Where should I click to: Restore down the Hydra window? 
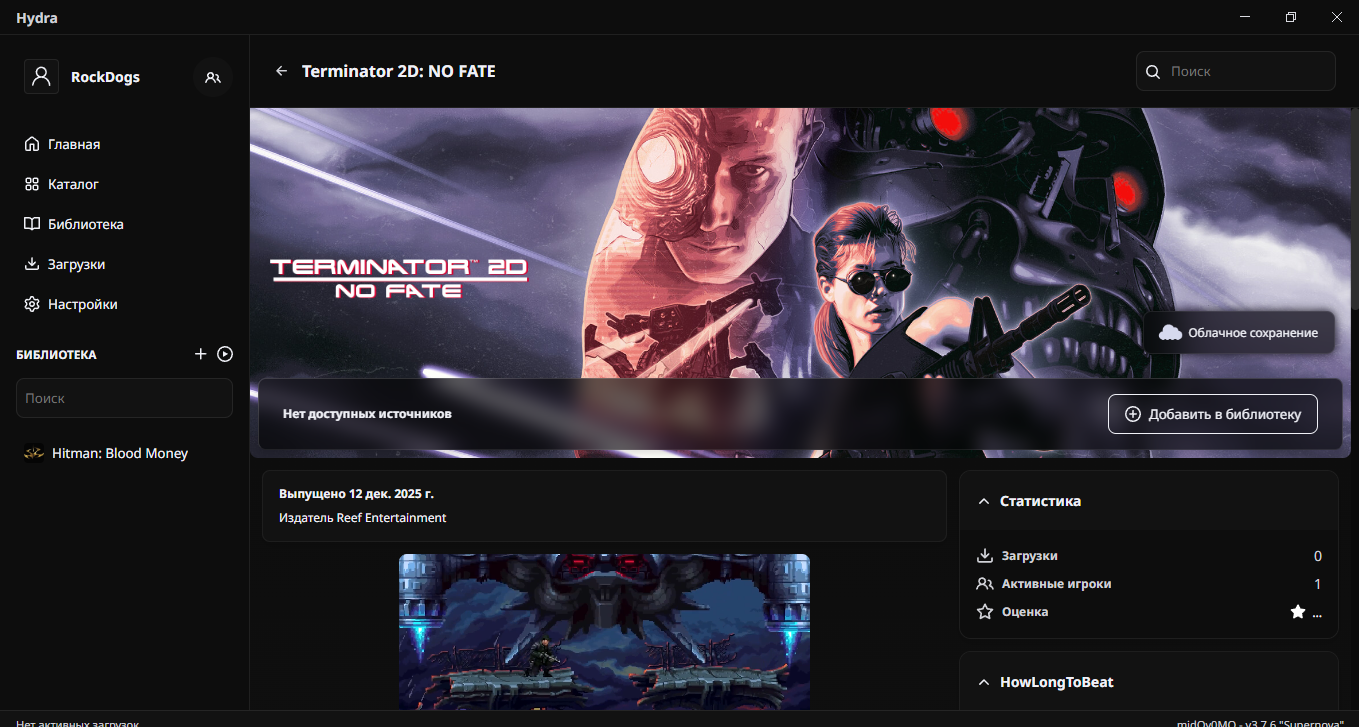(x=1291, y=17)
